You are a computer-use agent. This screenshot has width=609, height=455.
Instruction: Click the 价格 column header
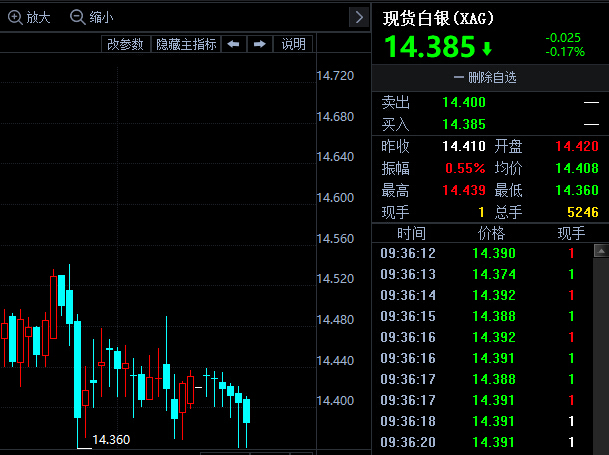[491, 234]
